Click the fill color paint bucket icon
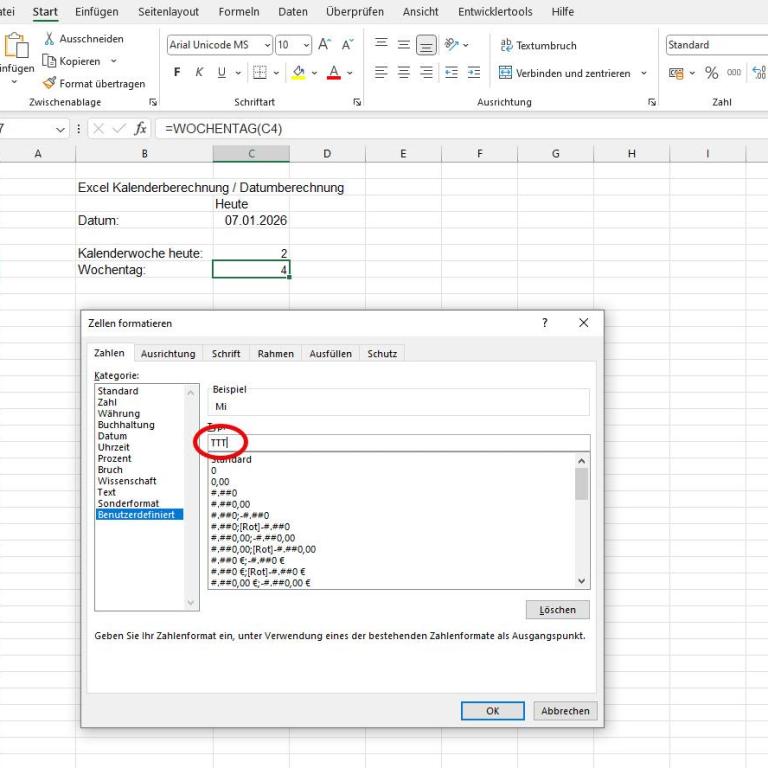Viewport: 768px width, 768px height. (x=298, y=73)
